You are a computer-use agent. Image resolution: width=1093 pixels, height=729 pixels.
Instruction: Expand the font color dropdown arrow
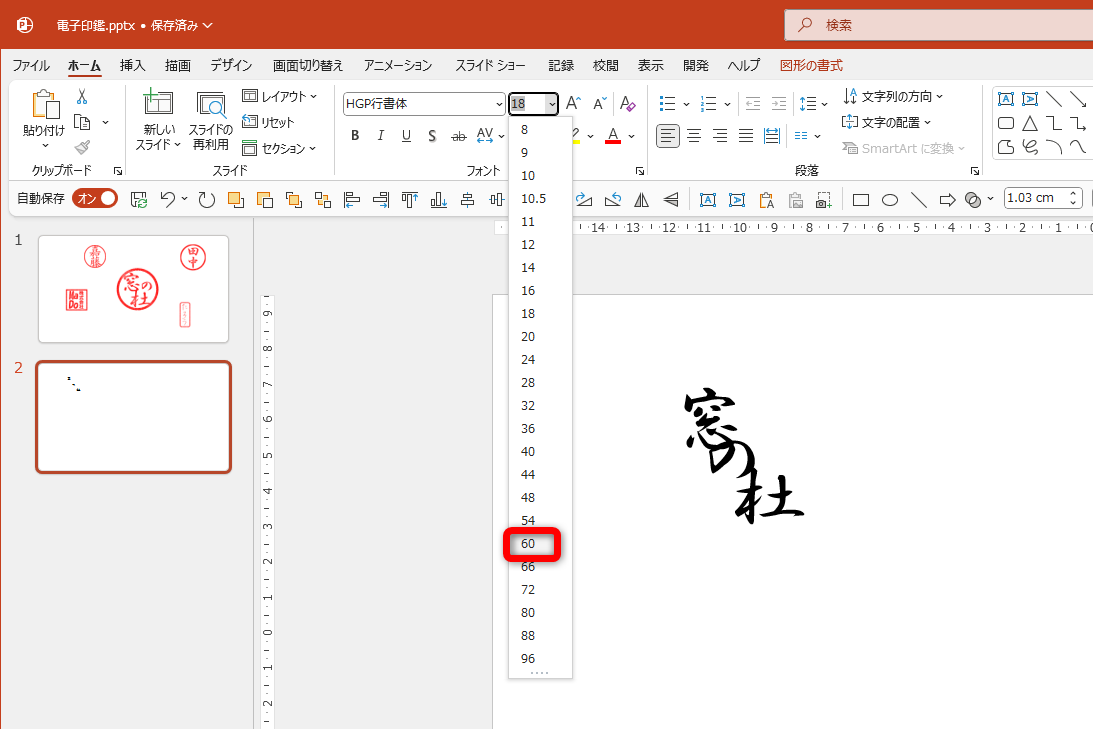tap(632, 137)
